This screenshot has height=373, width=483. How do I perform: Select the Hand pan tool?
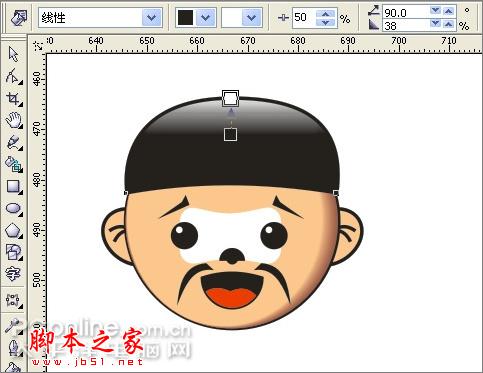[13, 120]
